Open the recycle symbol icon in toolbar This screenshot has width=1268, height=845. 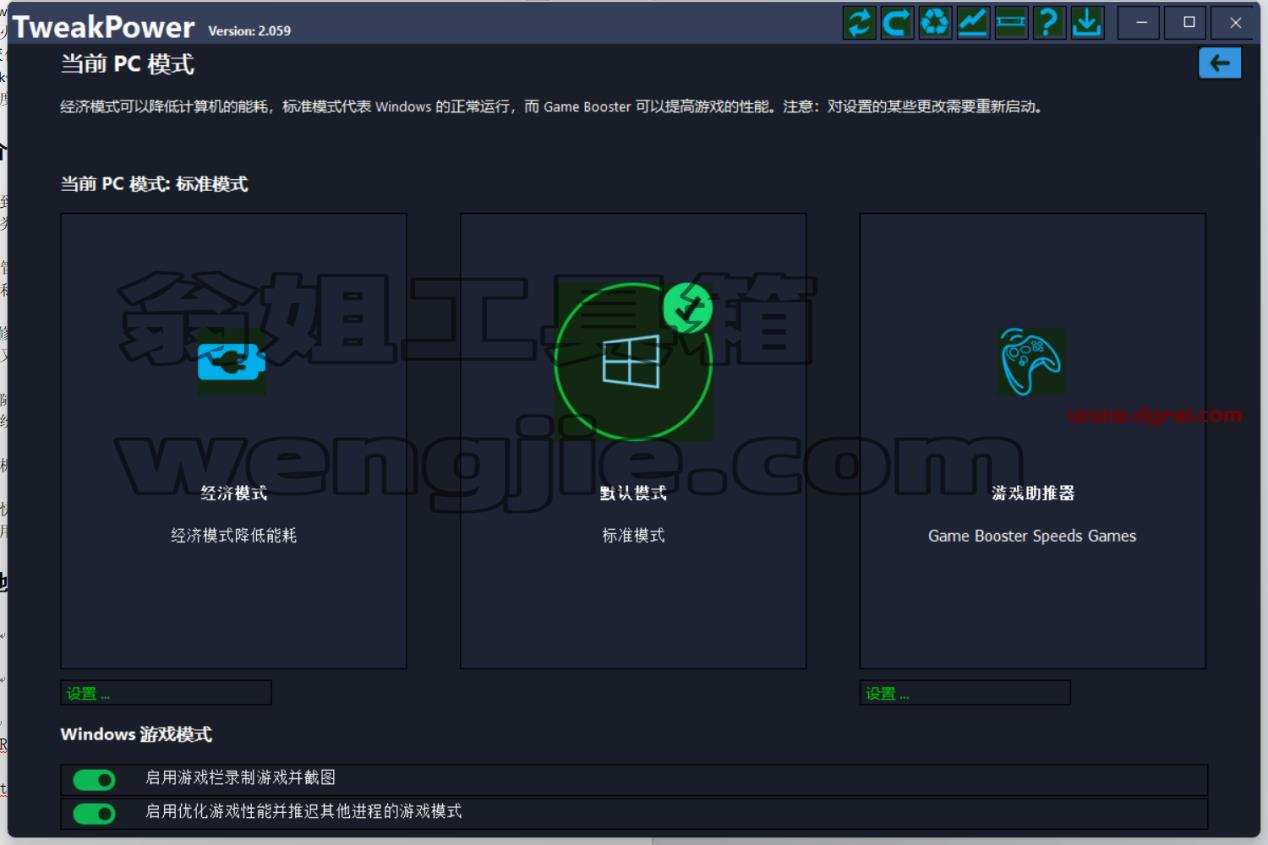935,22
